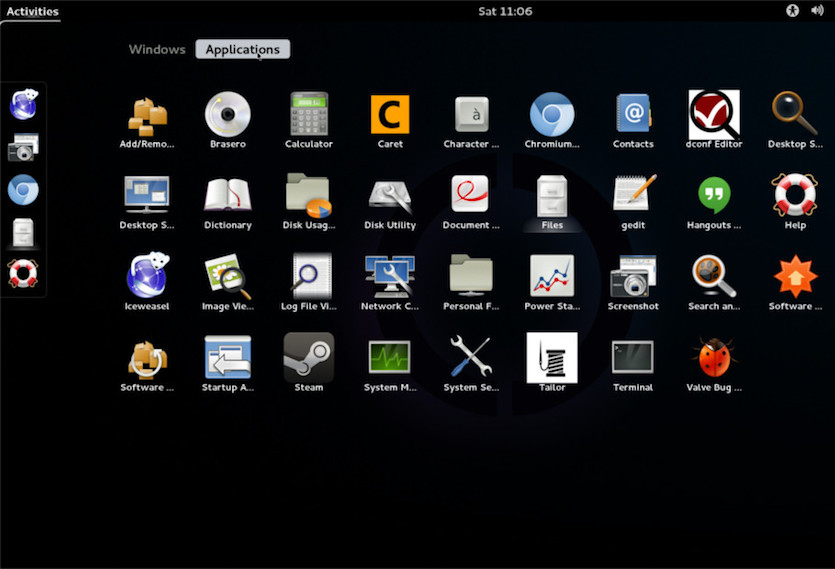
Task: Open Help from the dash
Action: pos(23,273)
